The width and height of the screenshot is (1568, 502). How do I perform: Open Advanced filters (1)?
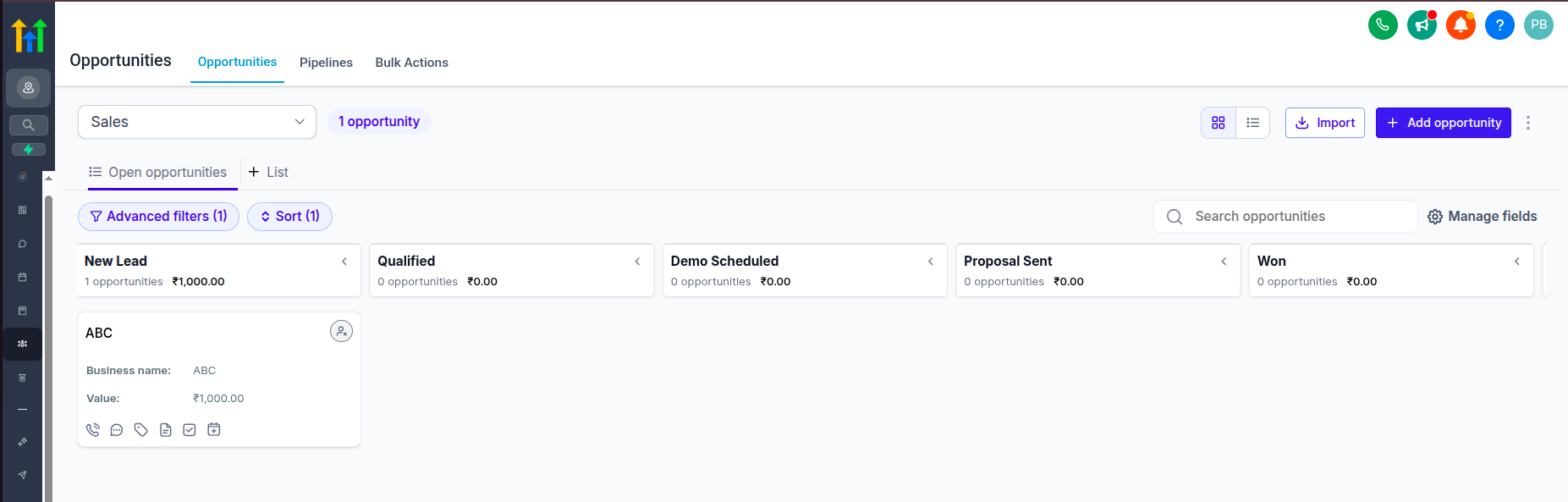(158, 217)
